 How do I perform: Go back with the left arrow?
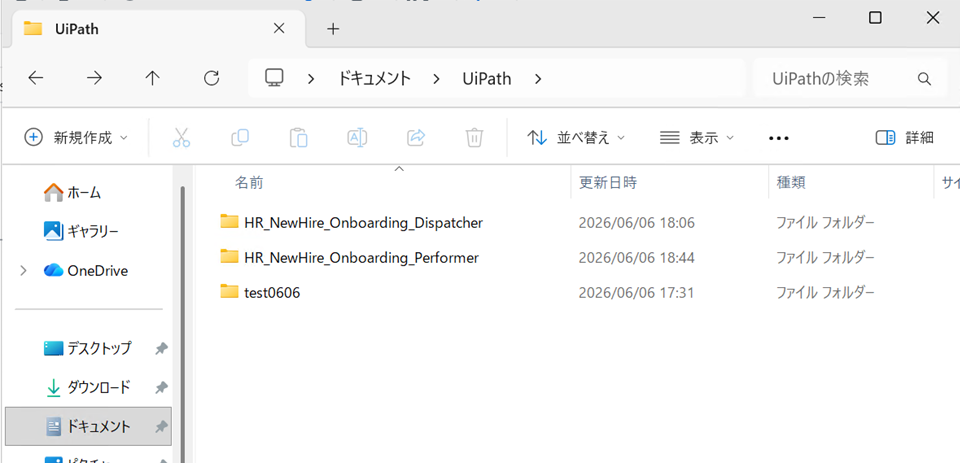click(x=36, y=78)
